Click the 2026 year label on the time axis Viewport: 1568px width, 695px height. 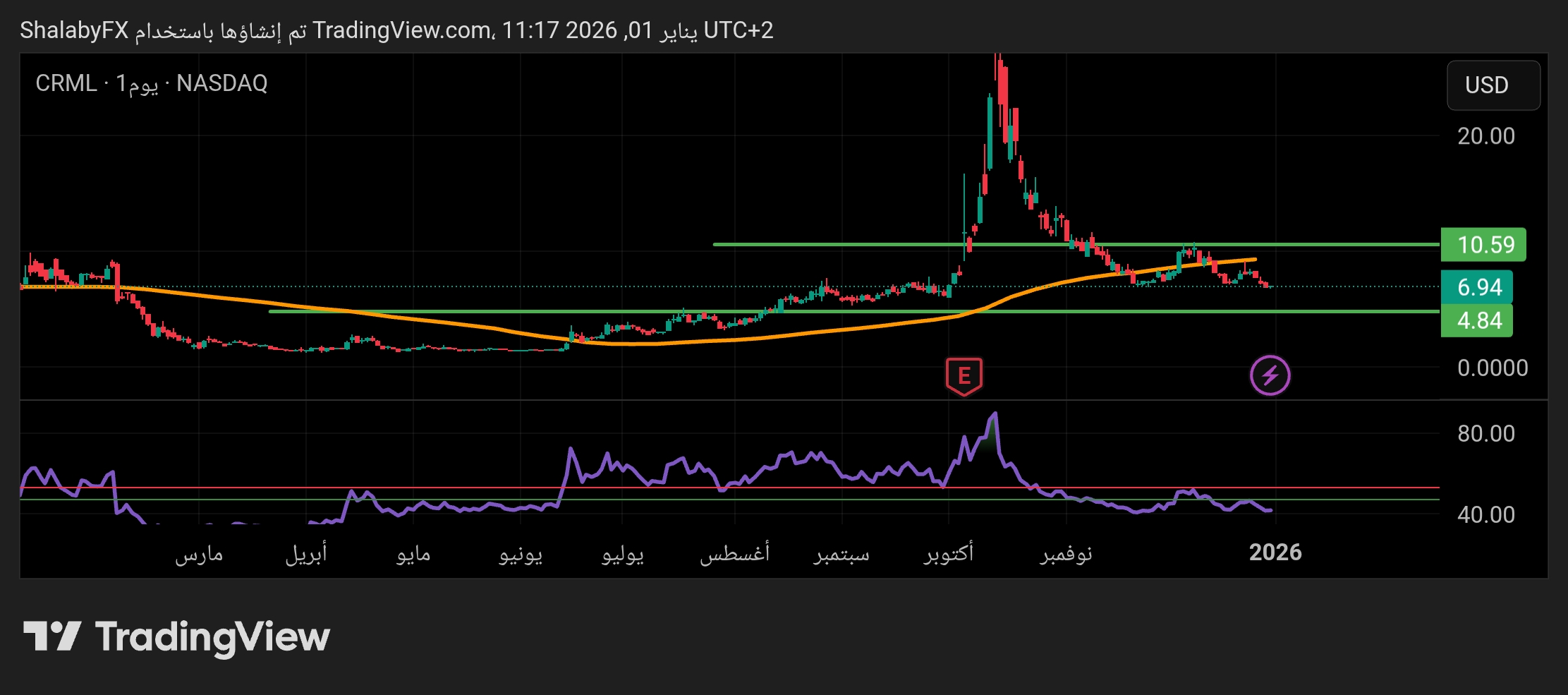1275,552
